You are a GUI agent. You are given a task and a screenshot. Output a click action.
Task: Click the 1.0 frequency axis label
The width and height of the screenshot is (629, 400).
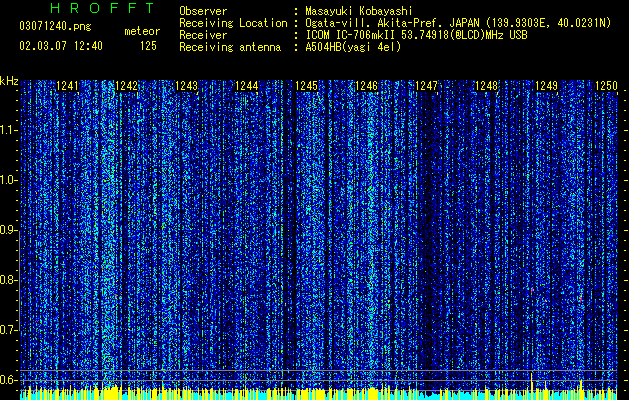click(8, 180)
